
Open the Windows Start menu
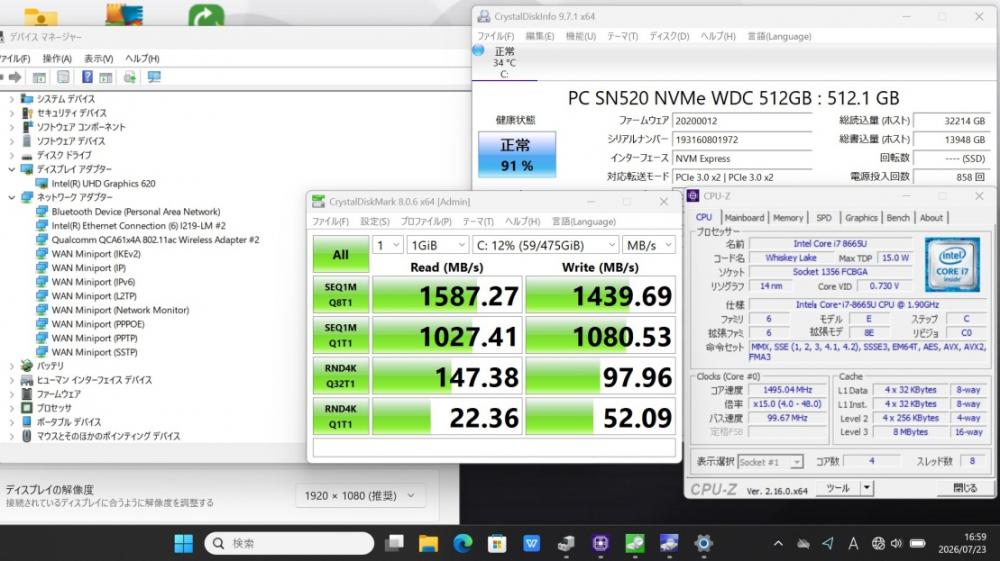tap(184, 543)
